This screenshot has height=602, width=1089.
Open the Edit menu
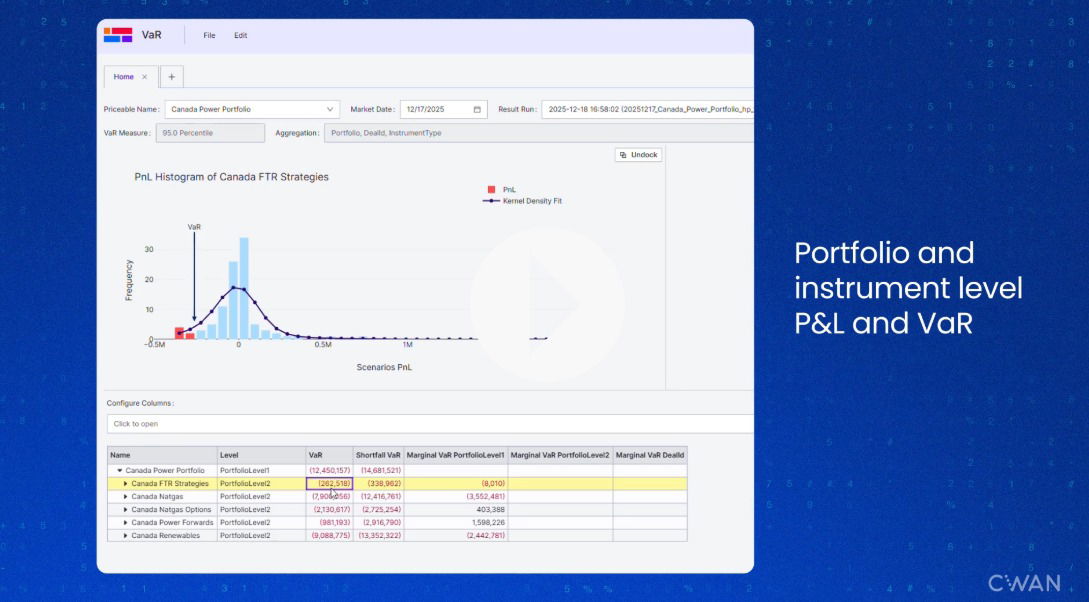coord(240,35)
